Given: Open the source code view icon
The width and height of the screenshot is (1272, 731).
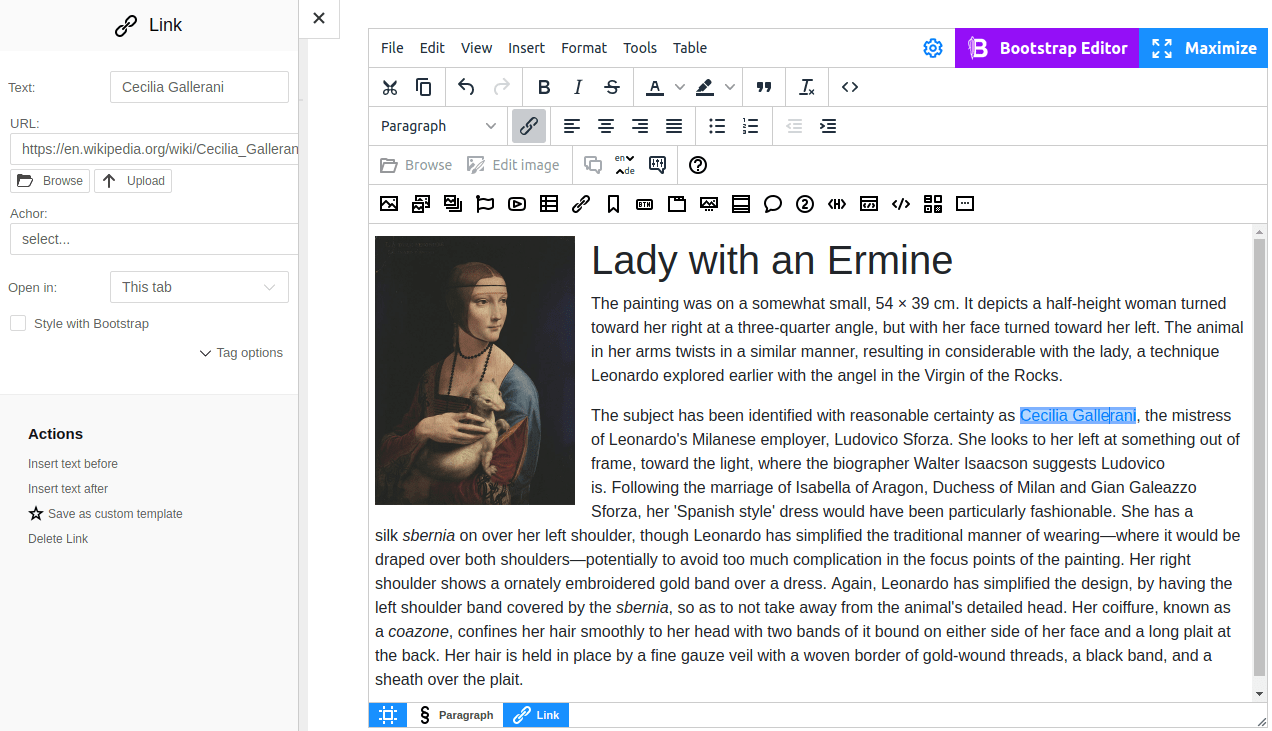Looking at the screenshot, I should click(x=850, y=87).
